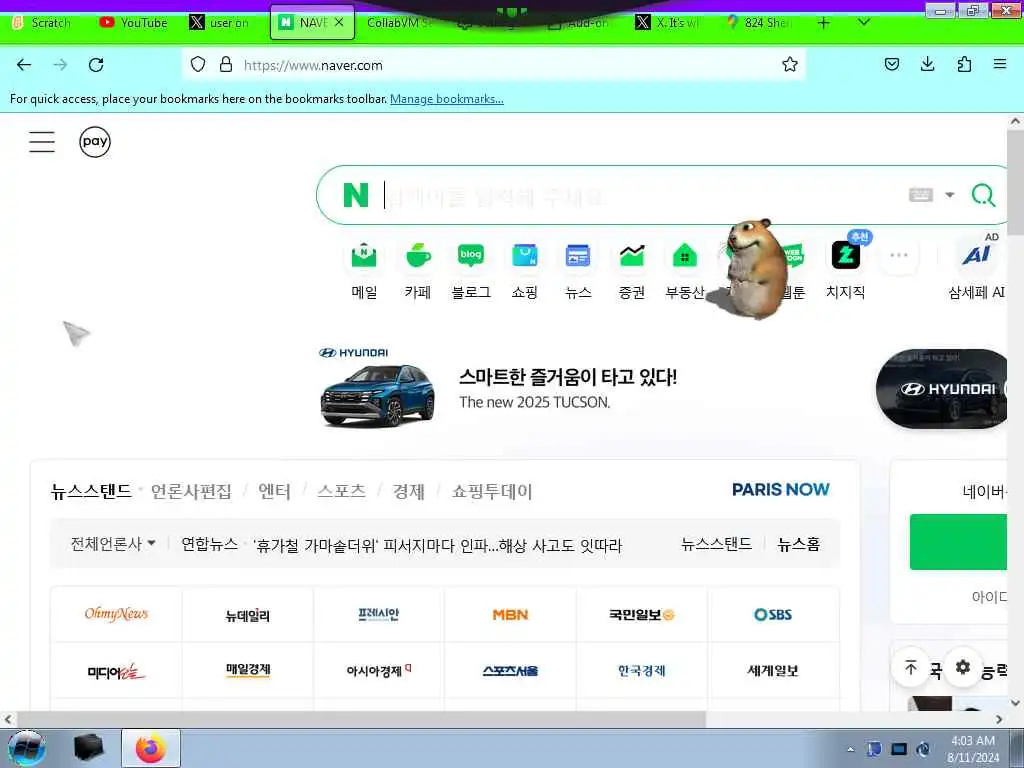This screenshot has width=1024, height=768.
Task: Open the Firefox downloads icon
Action: tap(927, 64)
